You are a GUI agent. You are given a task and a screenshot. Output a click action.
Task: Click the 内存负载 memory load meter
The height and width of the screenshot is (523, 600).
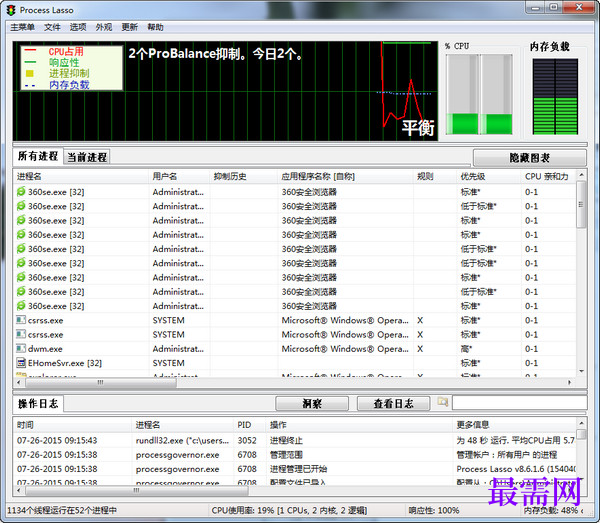(555, 96)
